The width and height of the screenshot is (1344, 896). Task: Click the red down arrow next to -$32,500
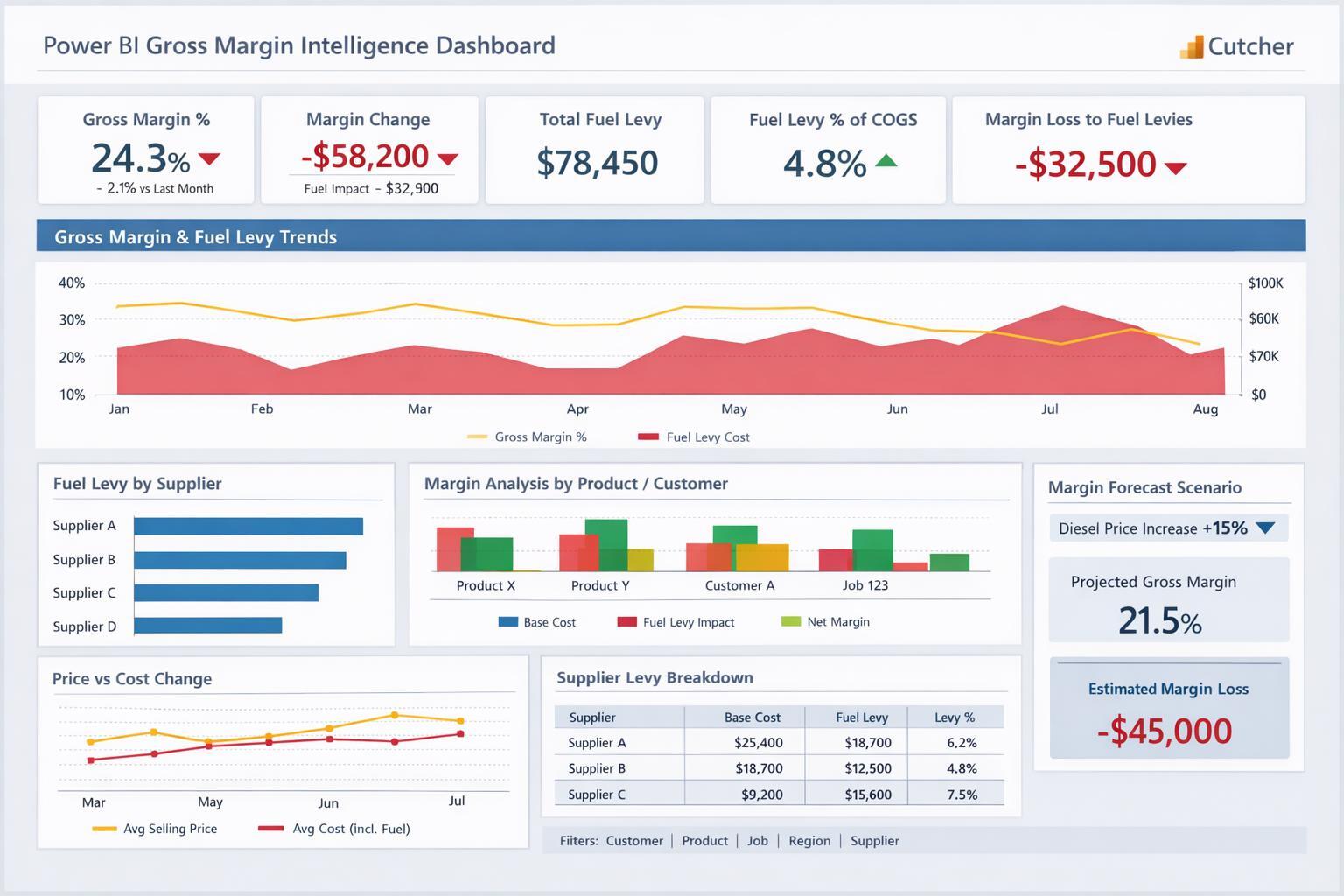[x=1175, y=165]
